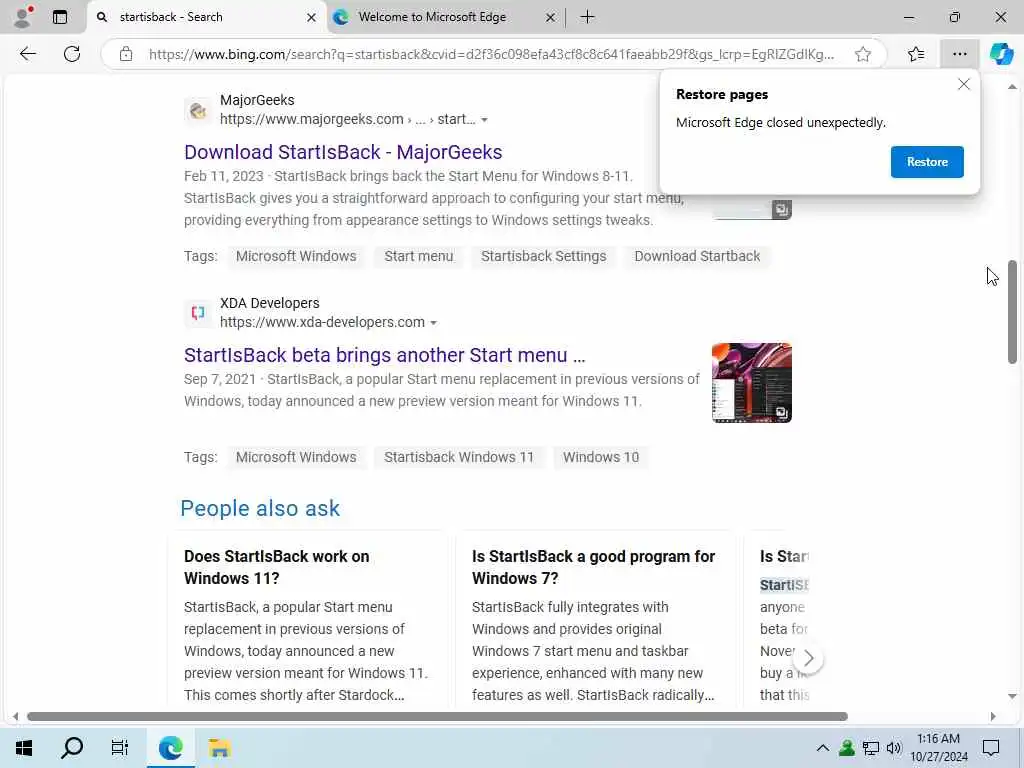Close the startisback Search tab
This screenshot has width=1024, height=768.
(x=312, y=18)
